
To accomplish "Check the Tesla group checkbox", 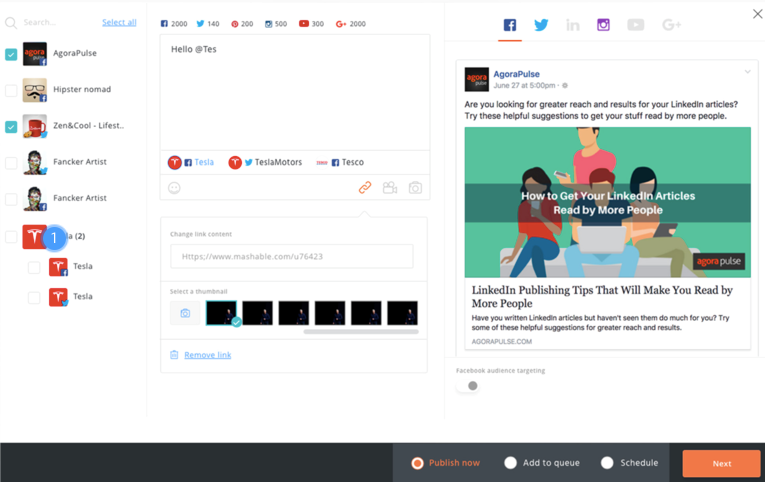I will 11,237.
